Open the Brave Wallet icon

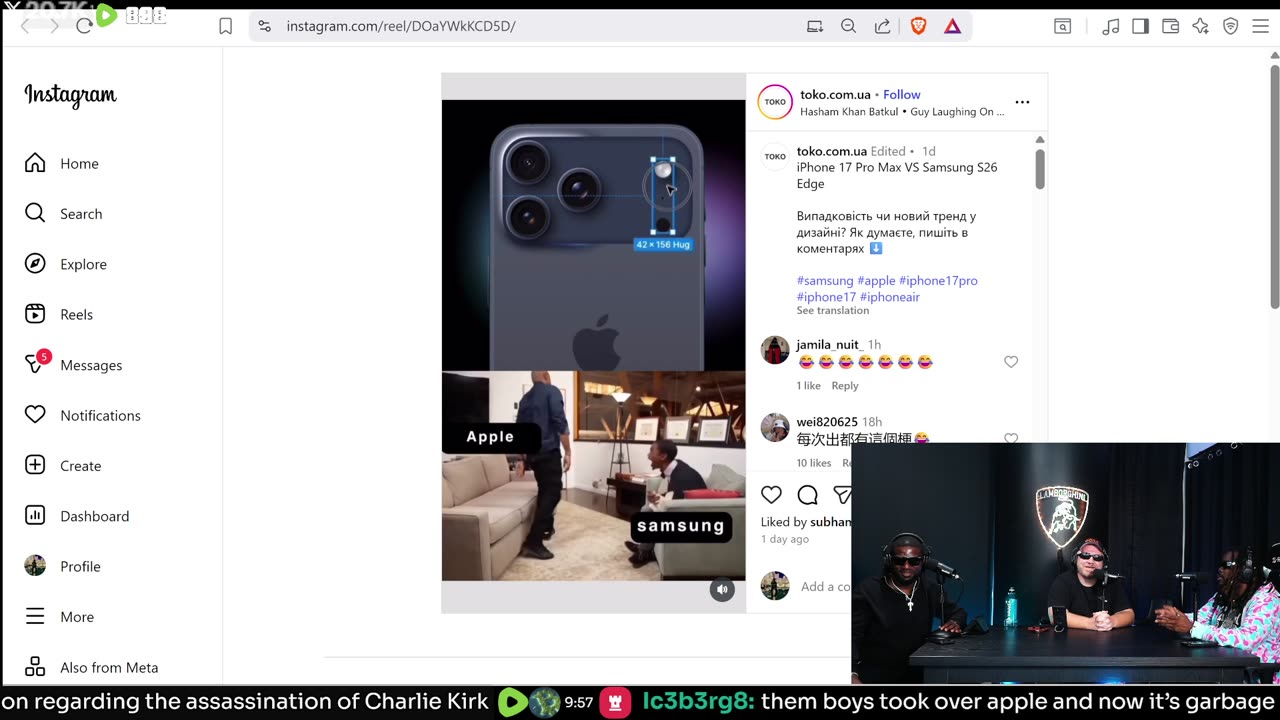coord(1170,27)
